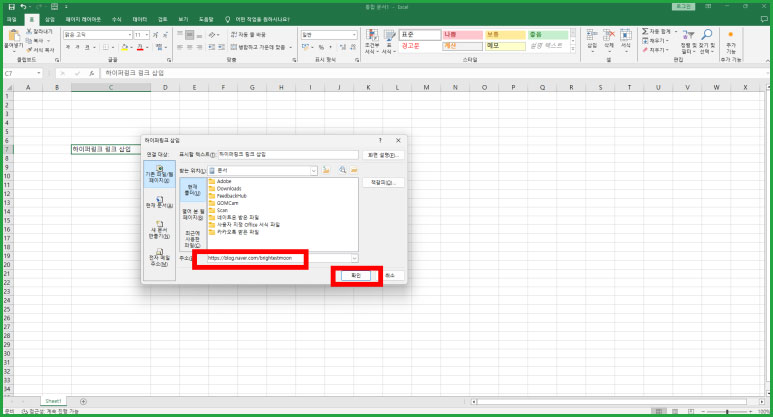
Task: Open the Downloads folder in file list
Action: pos(225,188)
